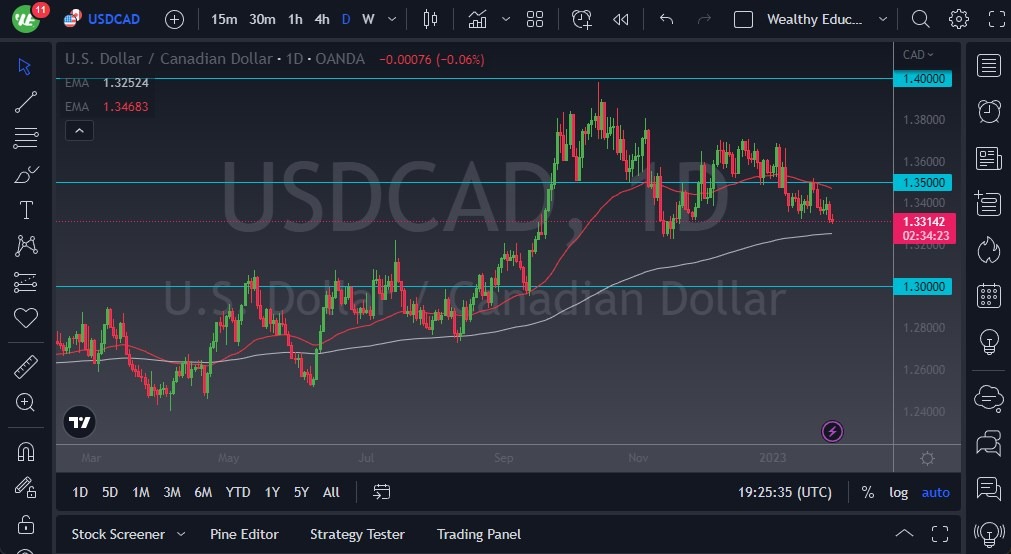Screen dimensions: 1011x554
Task: Expand the timeframe list dropdown
Action: (392, 19)
